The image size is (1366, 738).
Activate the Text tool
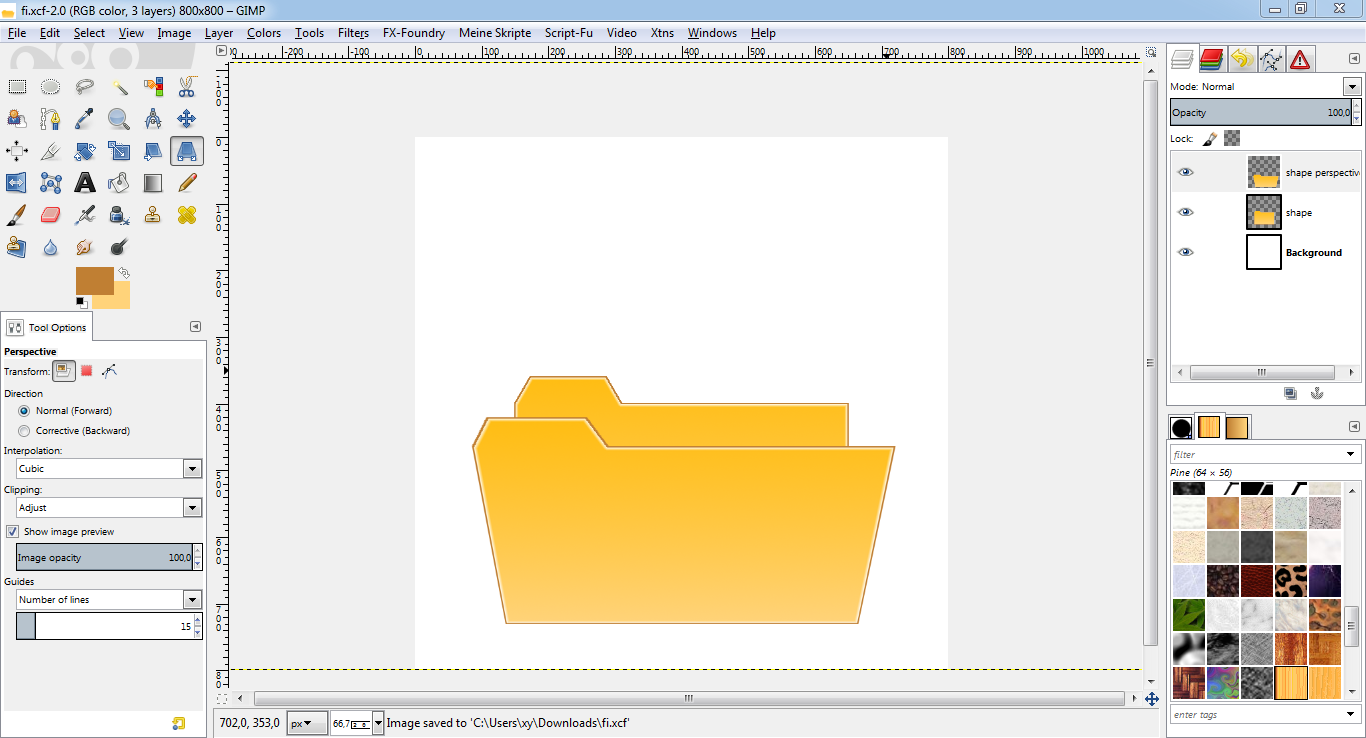84,182
